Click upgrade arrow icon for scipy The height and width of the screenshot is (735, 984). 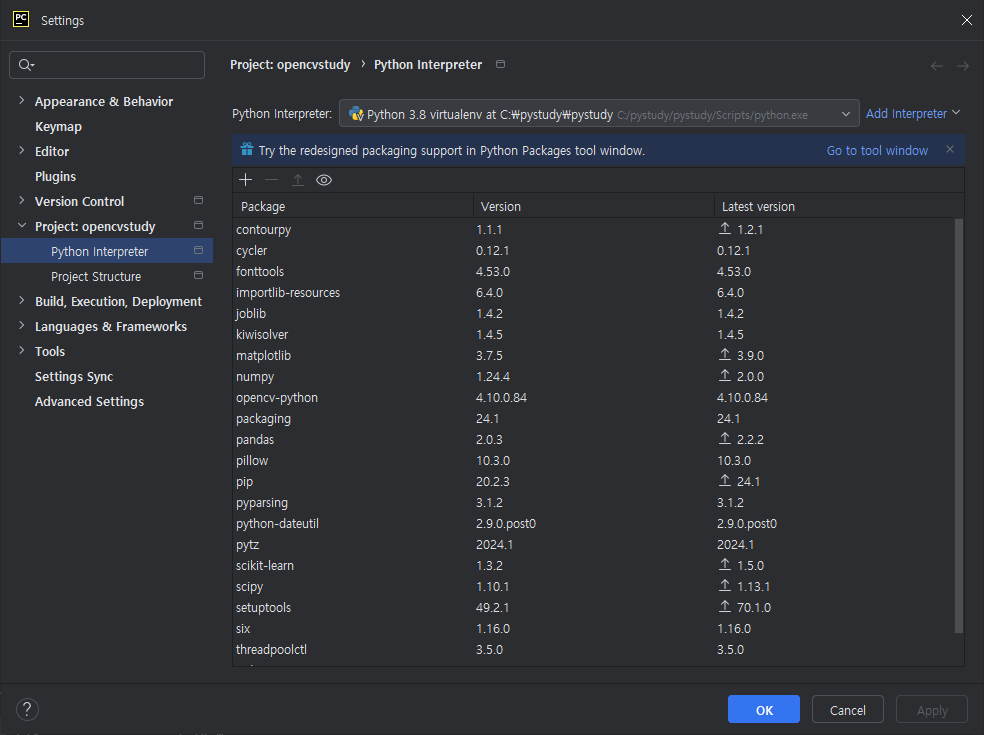725,586
